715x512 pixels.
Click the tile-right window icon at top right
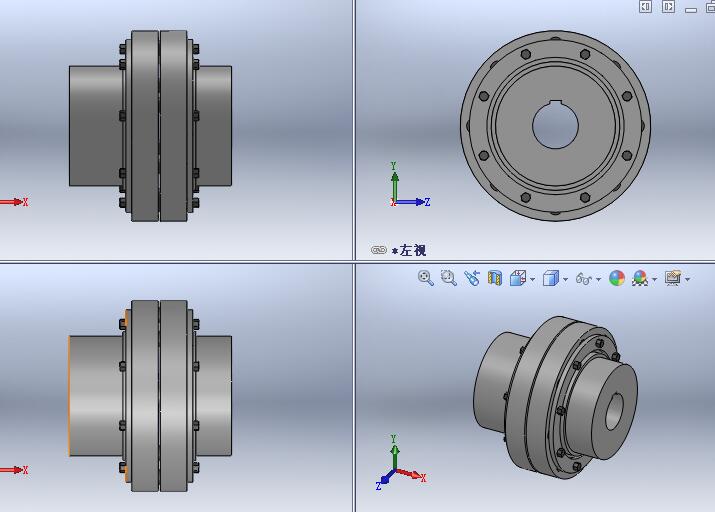coord(668,6)
